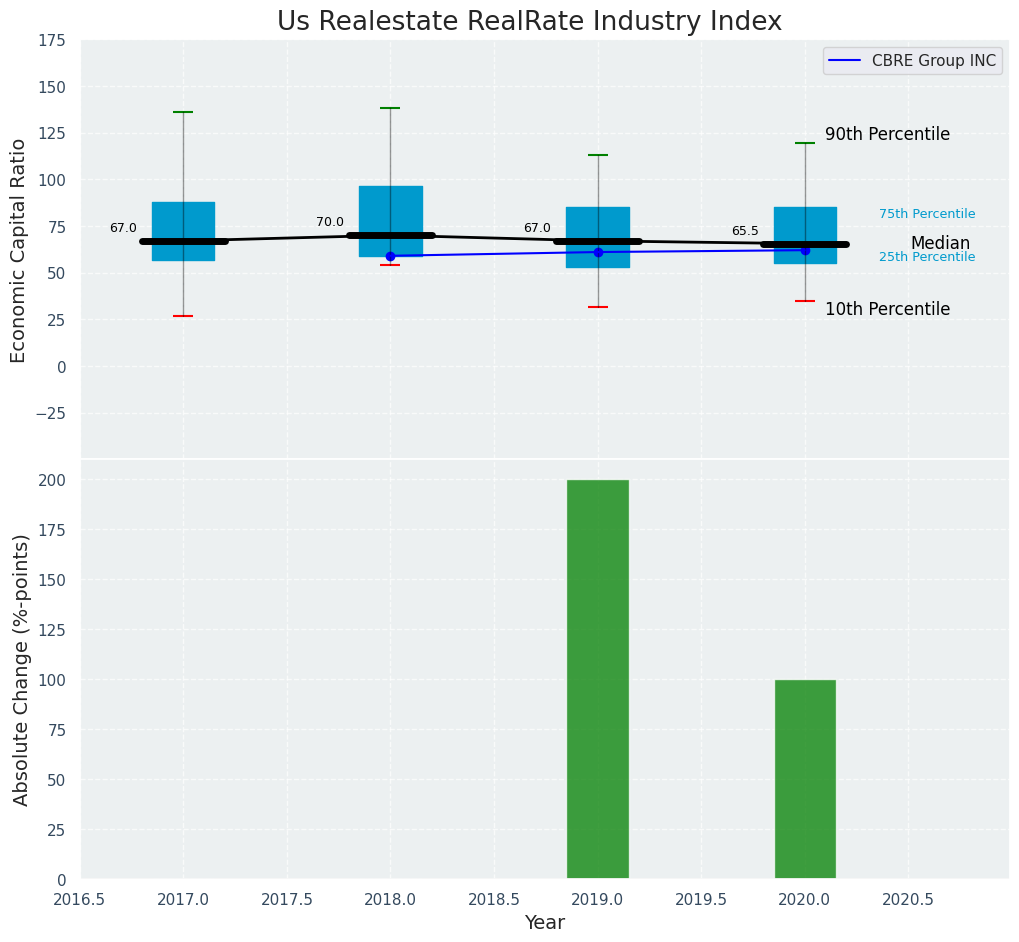Click the blue line sample in the legend

click(x=846, y=61)
